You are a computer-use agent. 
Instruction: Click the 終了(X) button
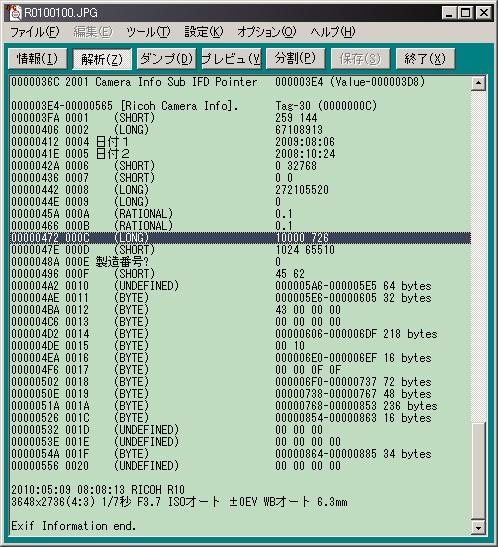pyautogui.click(x=425, y=59)
